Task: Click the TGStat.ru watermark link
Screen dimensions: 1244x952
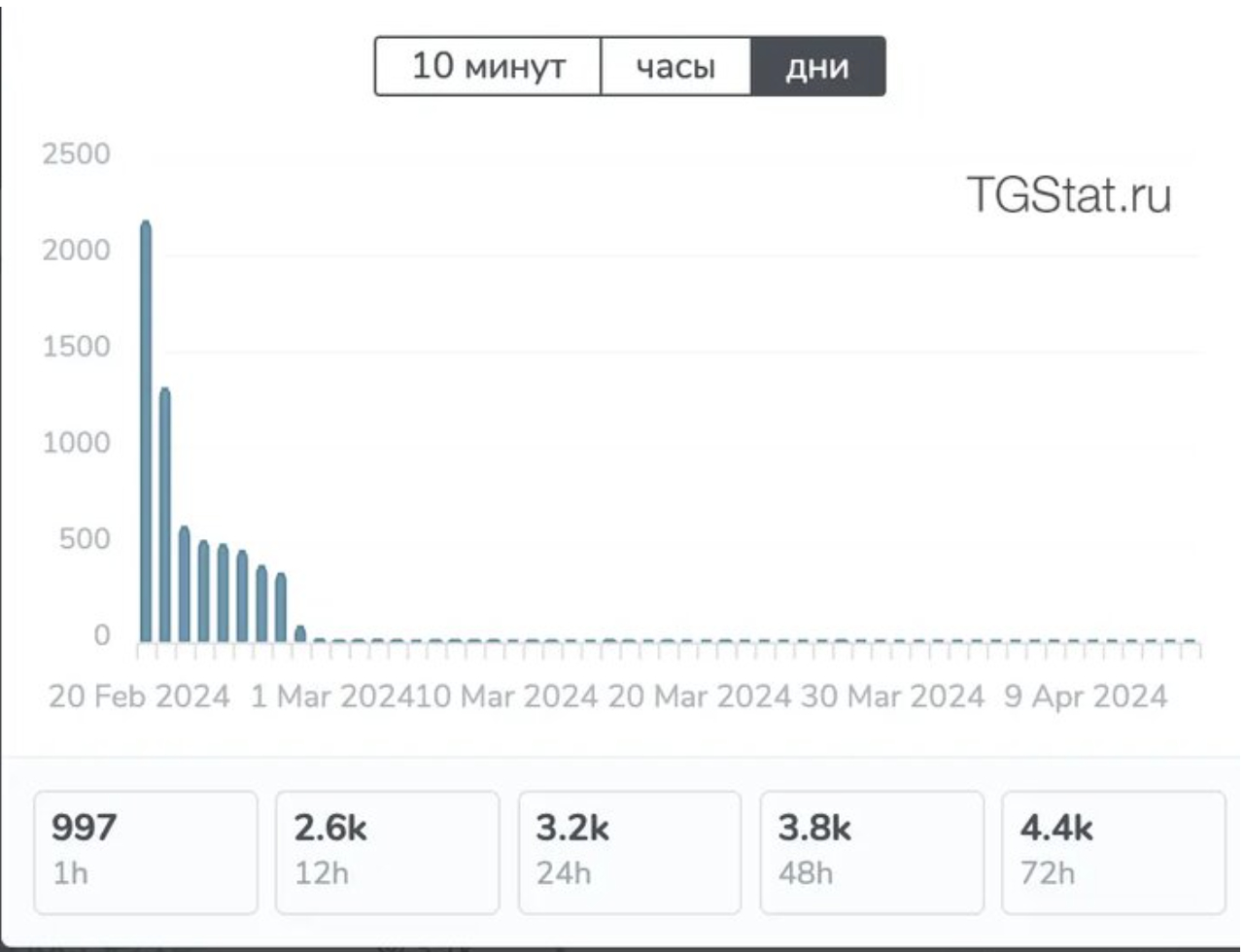Action: (1068, 195)
